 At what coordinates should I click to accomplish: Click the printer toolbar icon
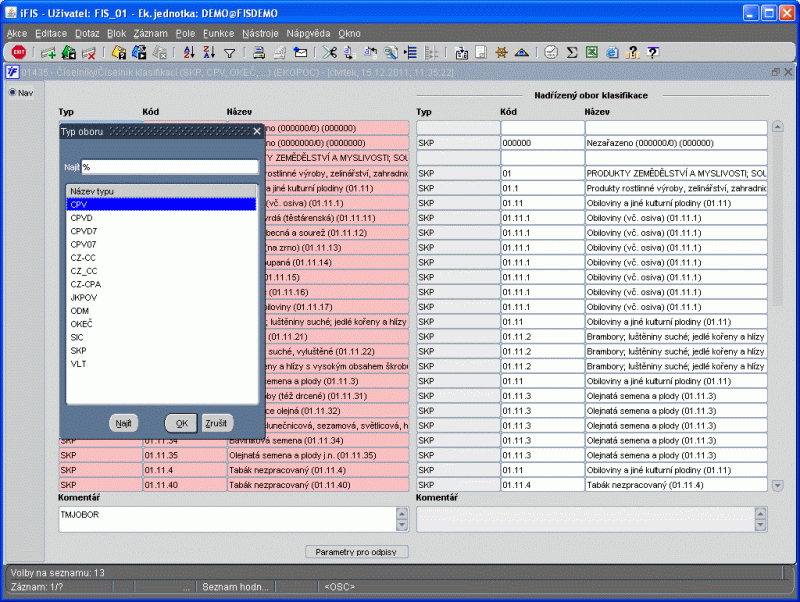[259, 53]
